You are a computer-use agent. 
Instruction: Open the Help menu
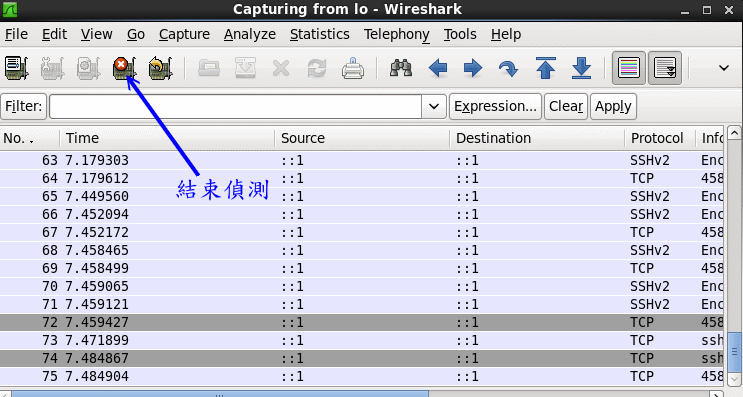pyautogui.click(x=506, y=34)
